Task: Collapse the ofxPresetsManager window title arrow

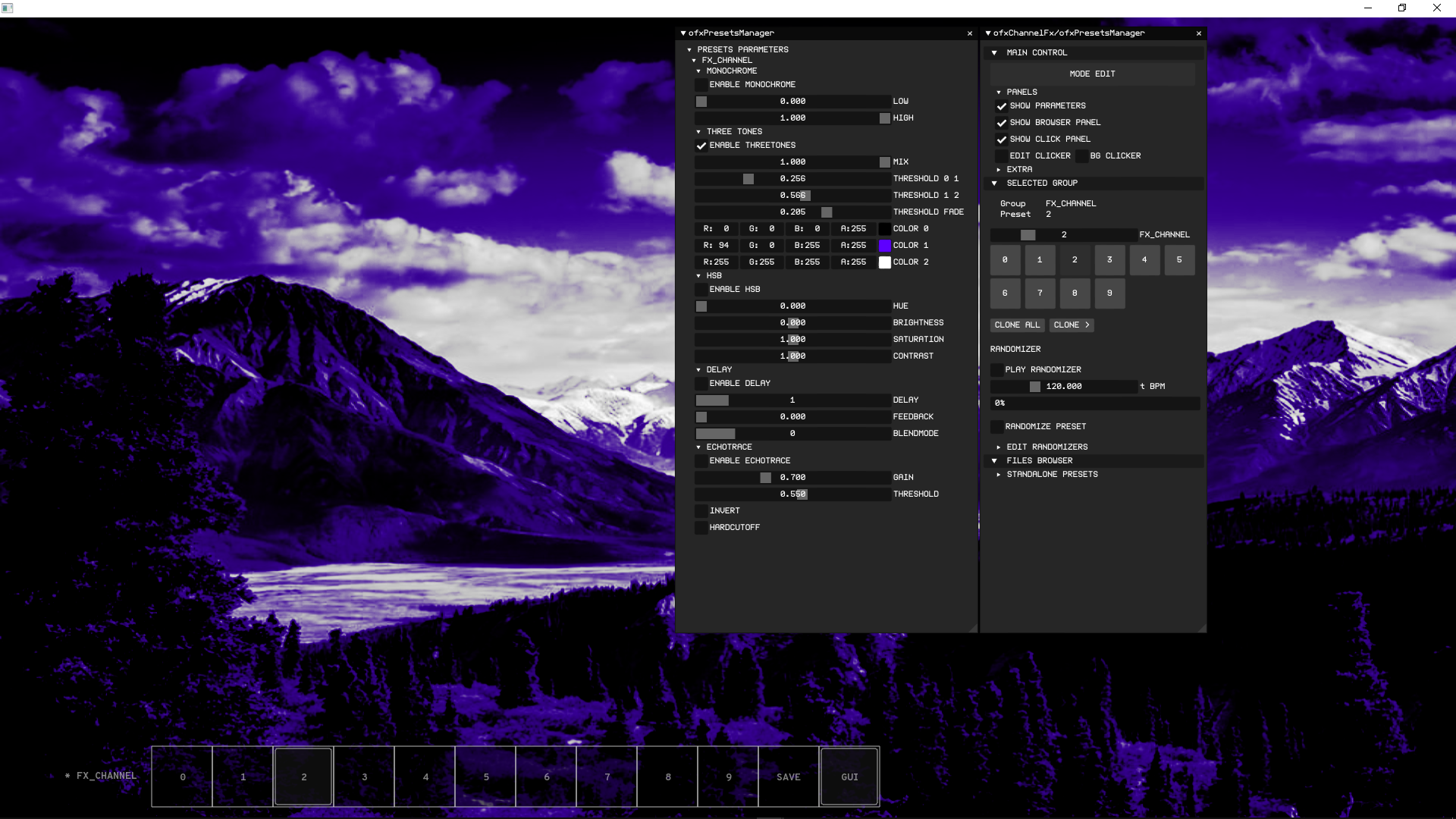Action: point(683,33)
